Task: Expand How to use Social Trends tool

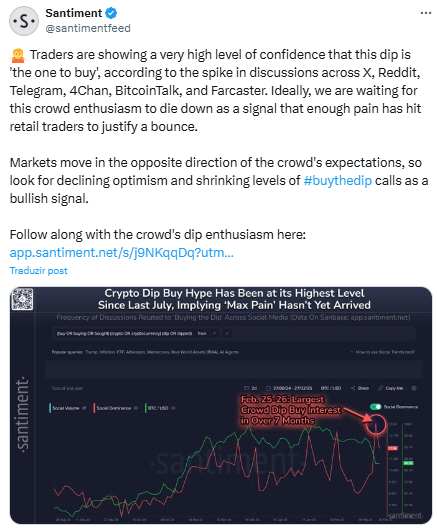Action: (x=382, y=352)
